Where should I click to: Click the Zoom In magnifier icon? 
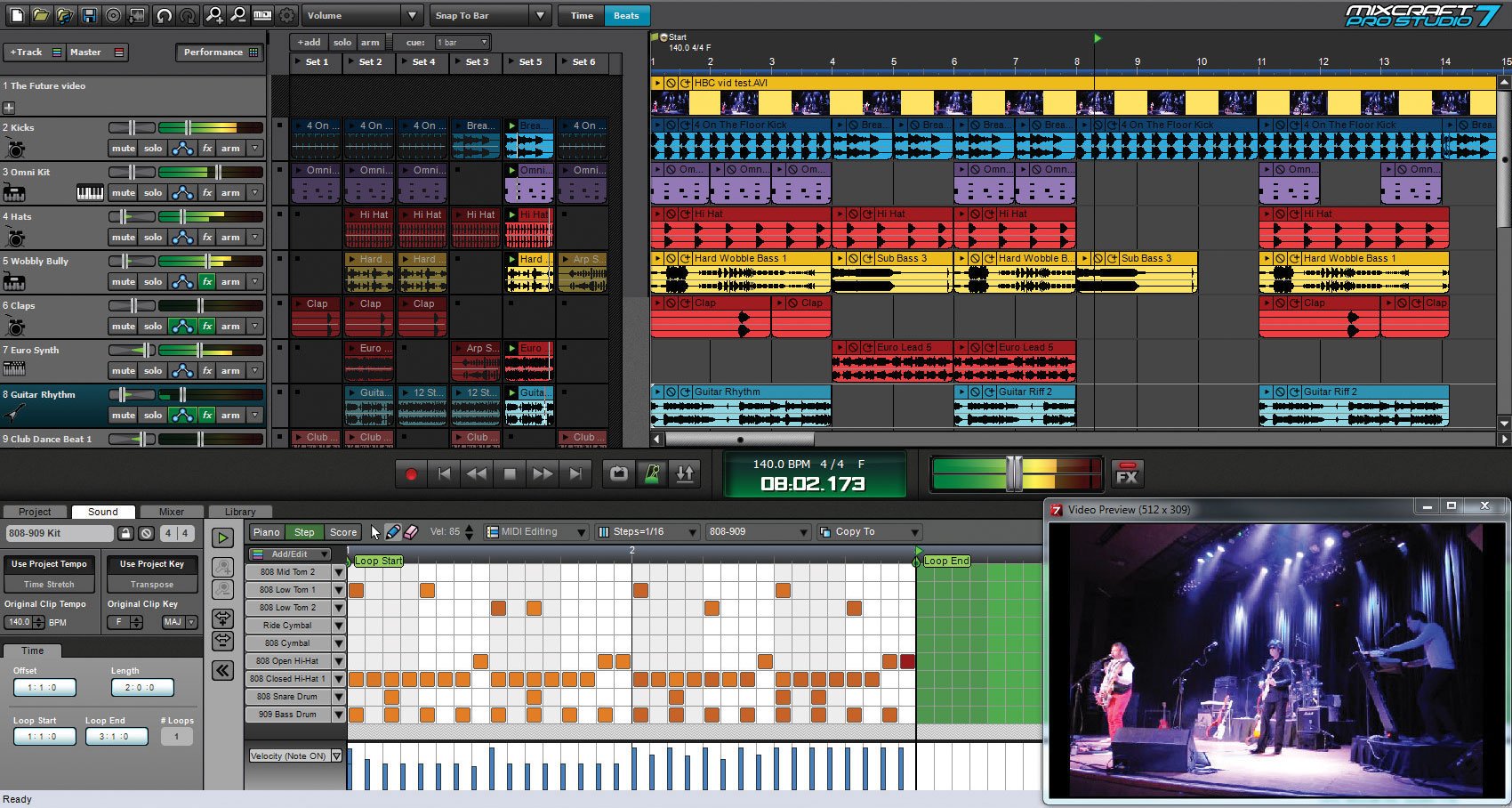(215, 15)
